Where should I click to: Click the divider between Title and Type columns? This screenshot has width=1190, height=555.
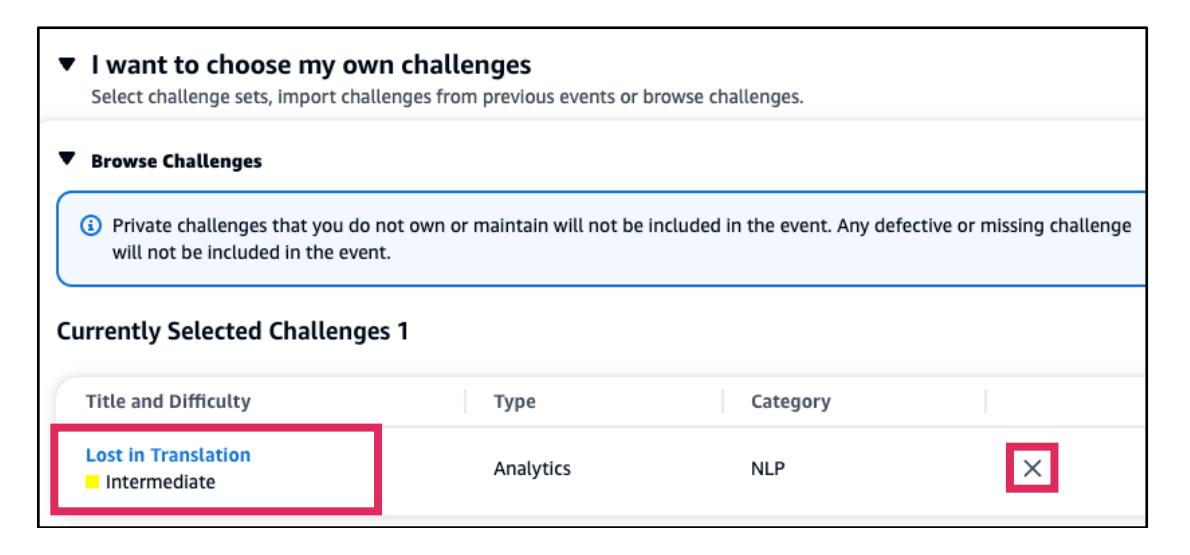click(466, 402)
